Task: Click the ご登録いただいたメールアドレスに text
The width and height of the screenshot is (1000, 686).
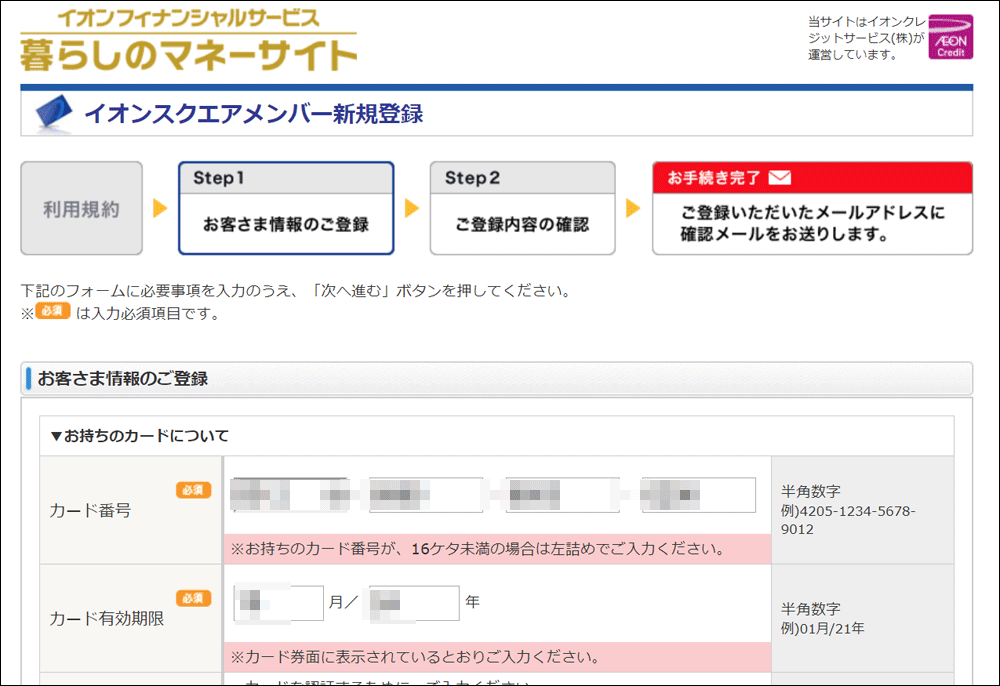Action: [812, 212]
